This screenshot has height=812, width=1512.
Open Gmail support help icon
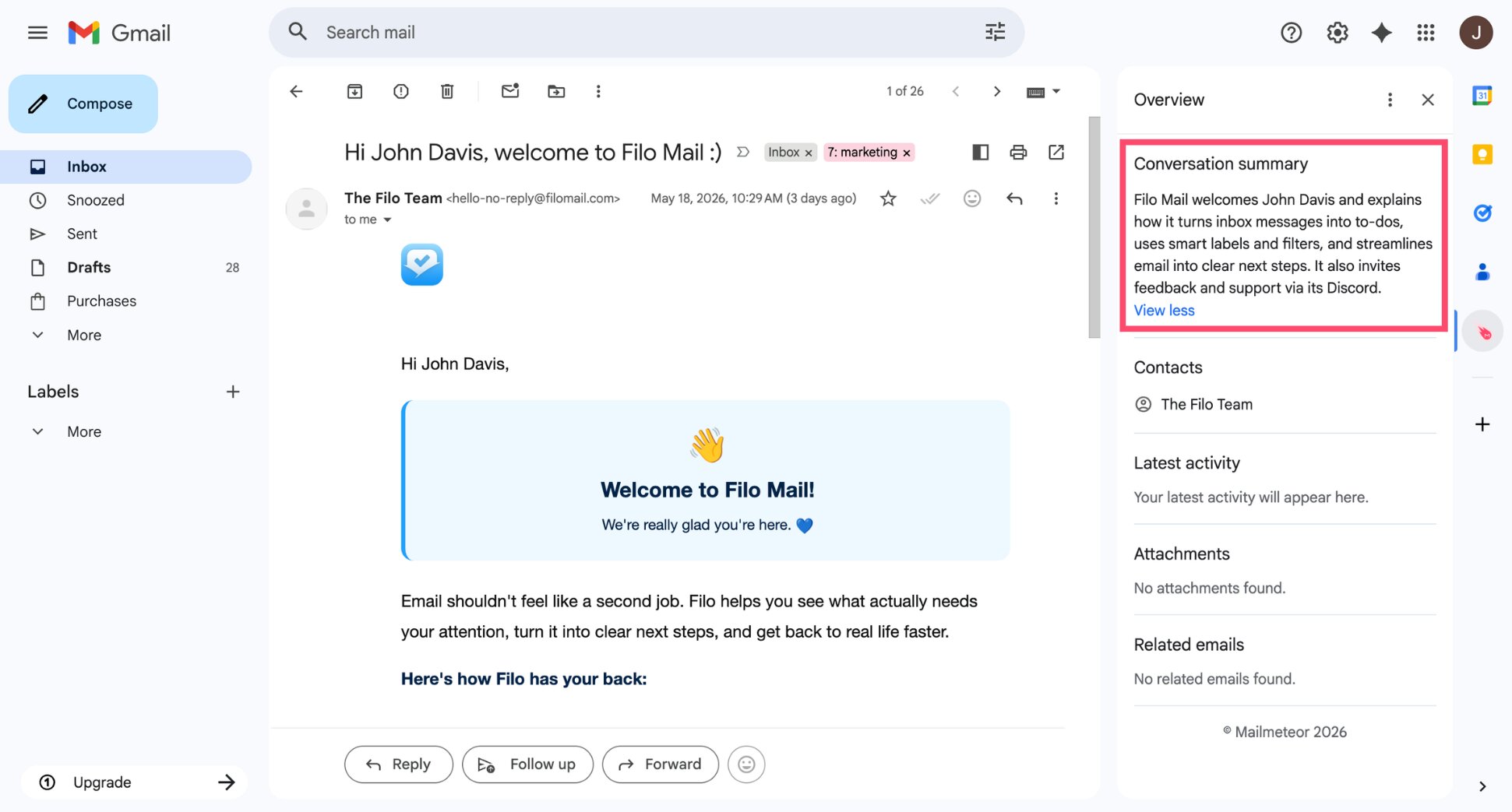tap(1291, 33)
